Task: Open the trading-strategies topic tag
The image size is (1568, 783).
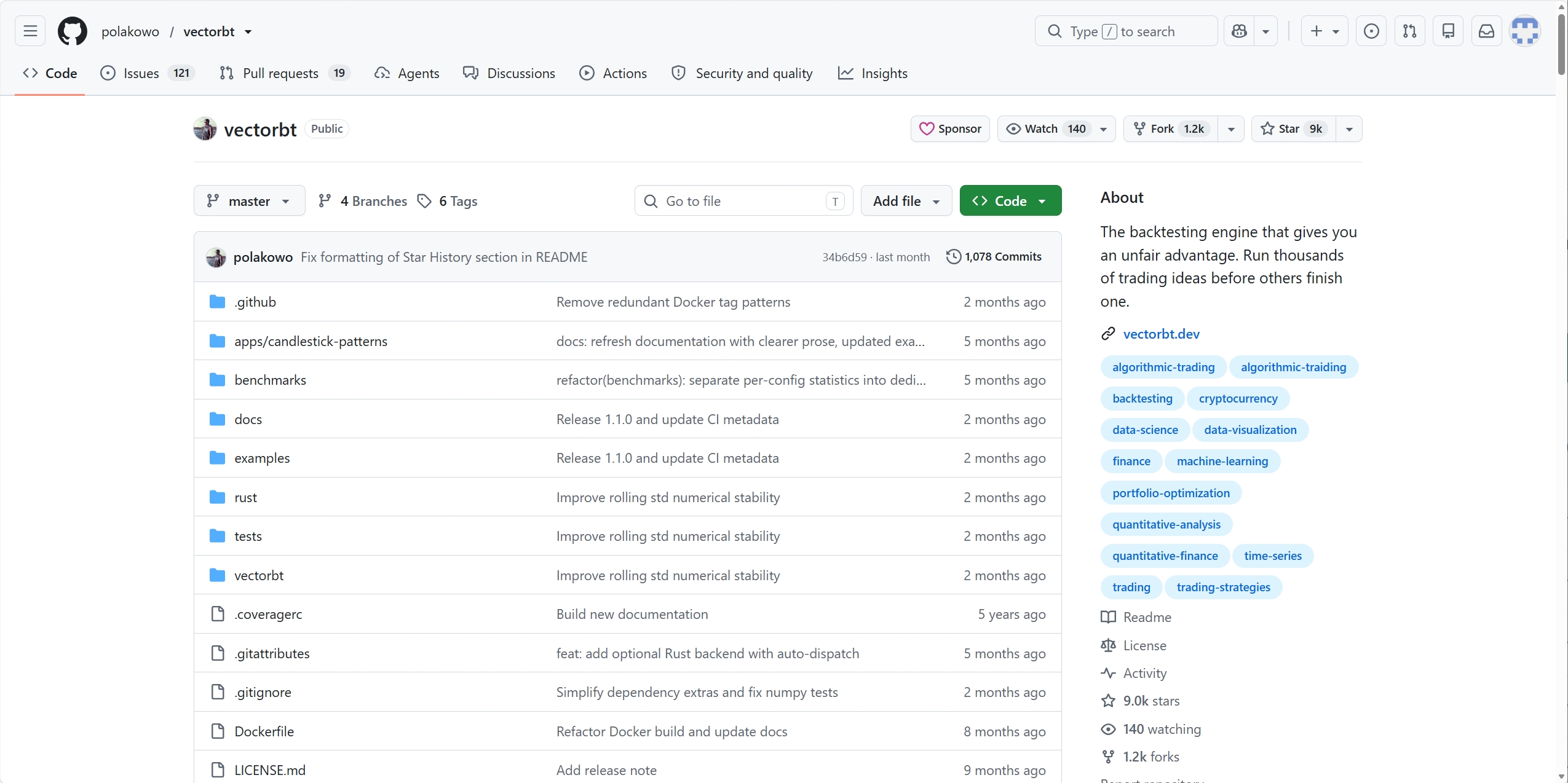Action: pos(1223,587)
